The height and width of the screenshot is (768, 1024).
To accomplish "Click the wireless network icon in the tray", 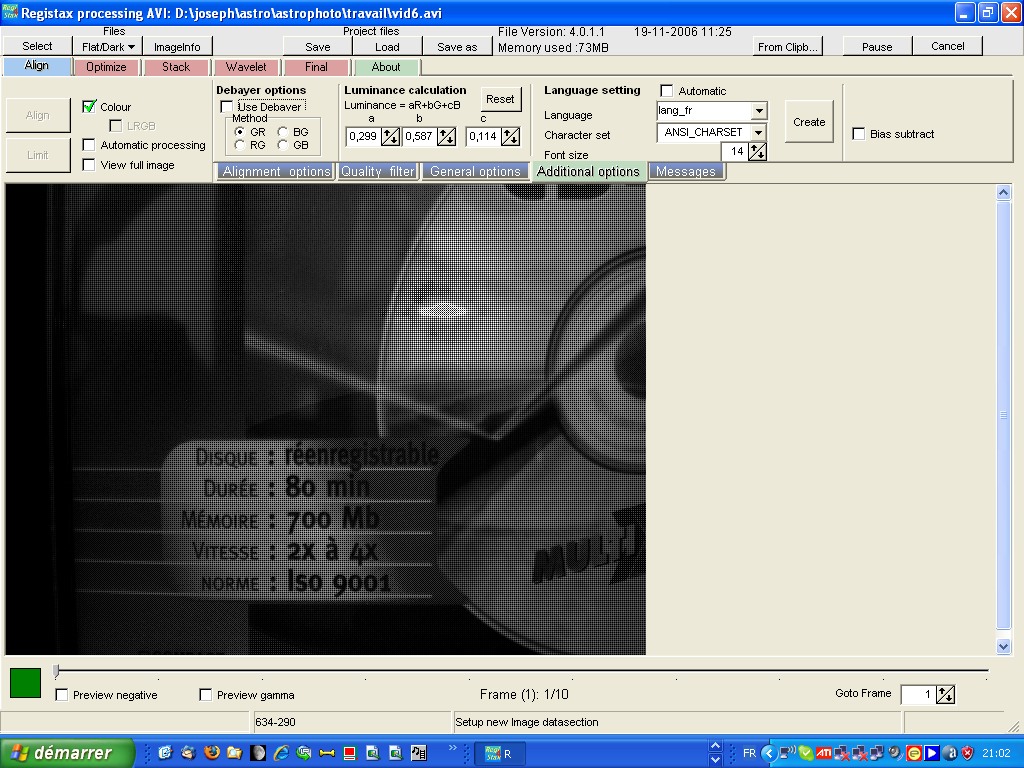I will [788, 753].
